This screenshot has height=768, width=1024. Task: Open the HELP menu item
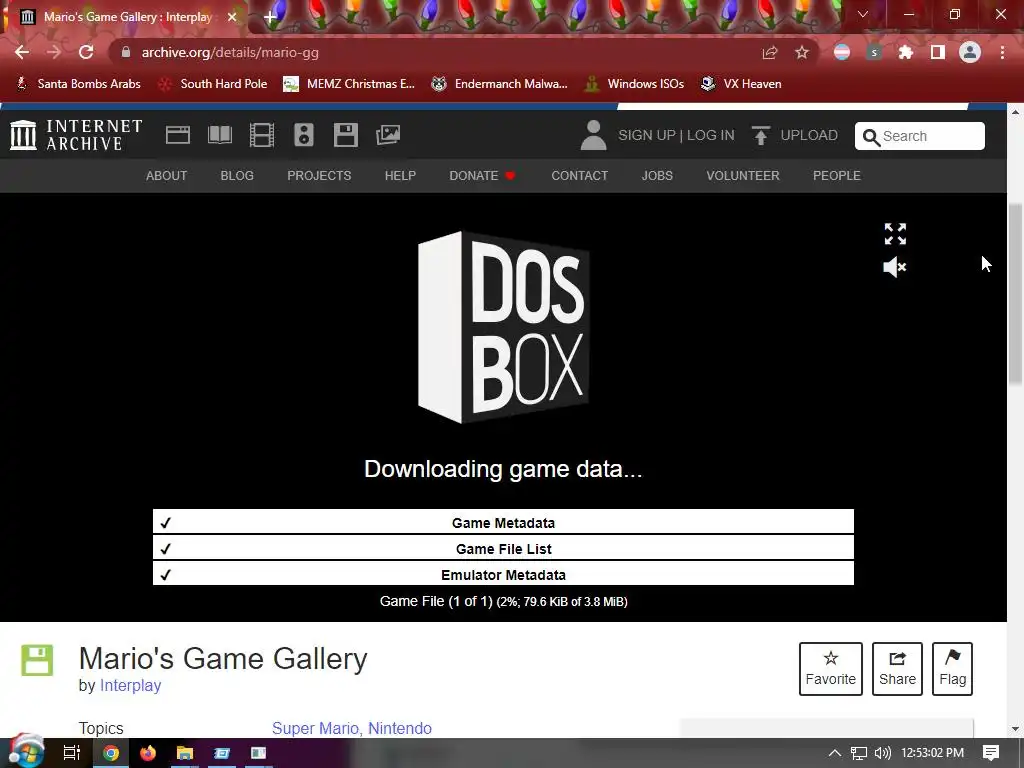(400, 176)
